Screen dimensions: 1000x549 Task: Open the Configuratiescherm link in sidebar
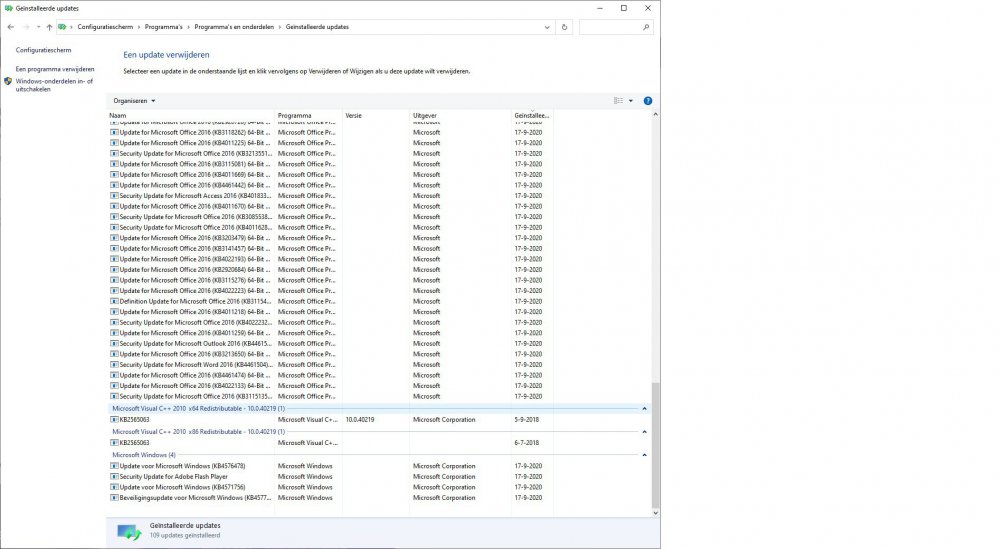point(43,49)
